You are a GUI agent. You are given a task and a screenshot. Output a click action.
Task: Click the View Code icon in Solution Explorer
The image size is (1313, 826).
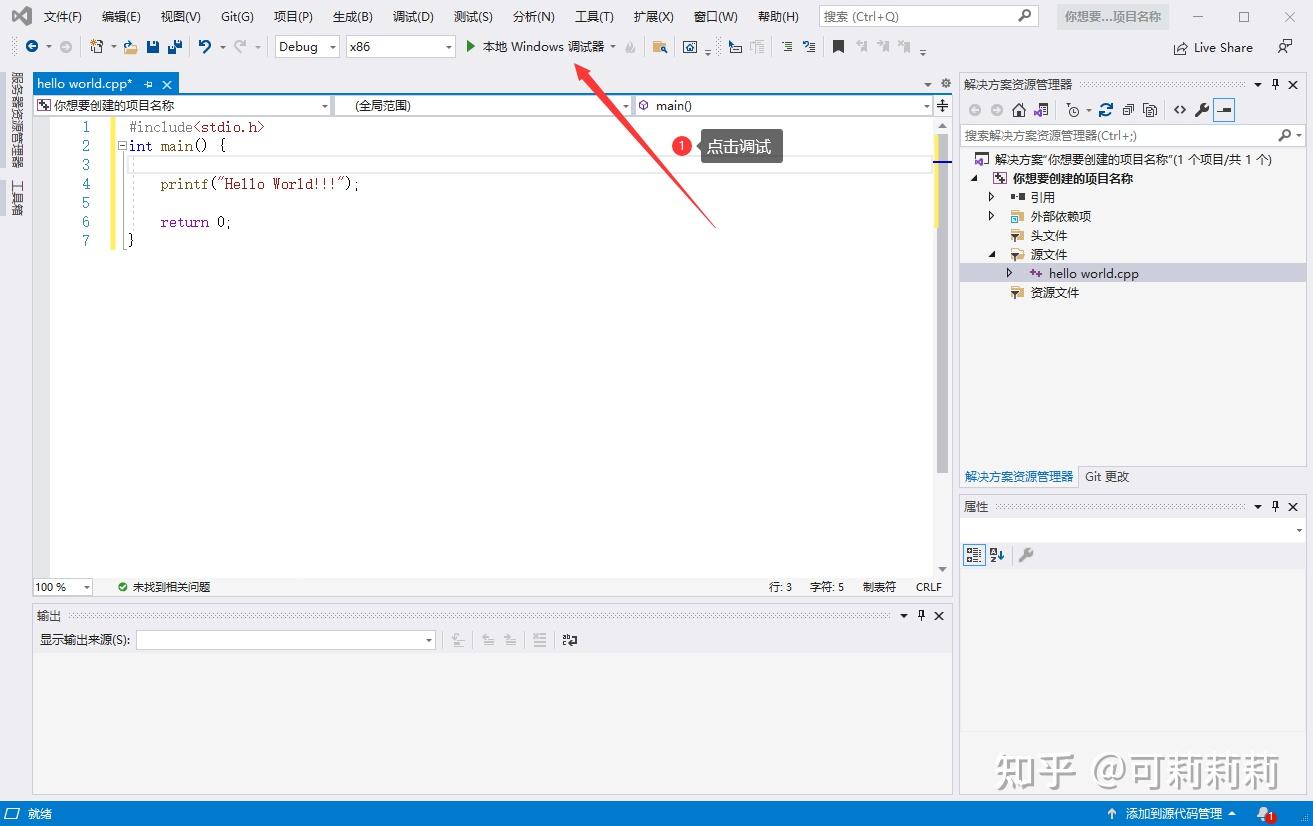click(1180, 110)
